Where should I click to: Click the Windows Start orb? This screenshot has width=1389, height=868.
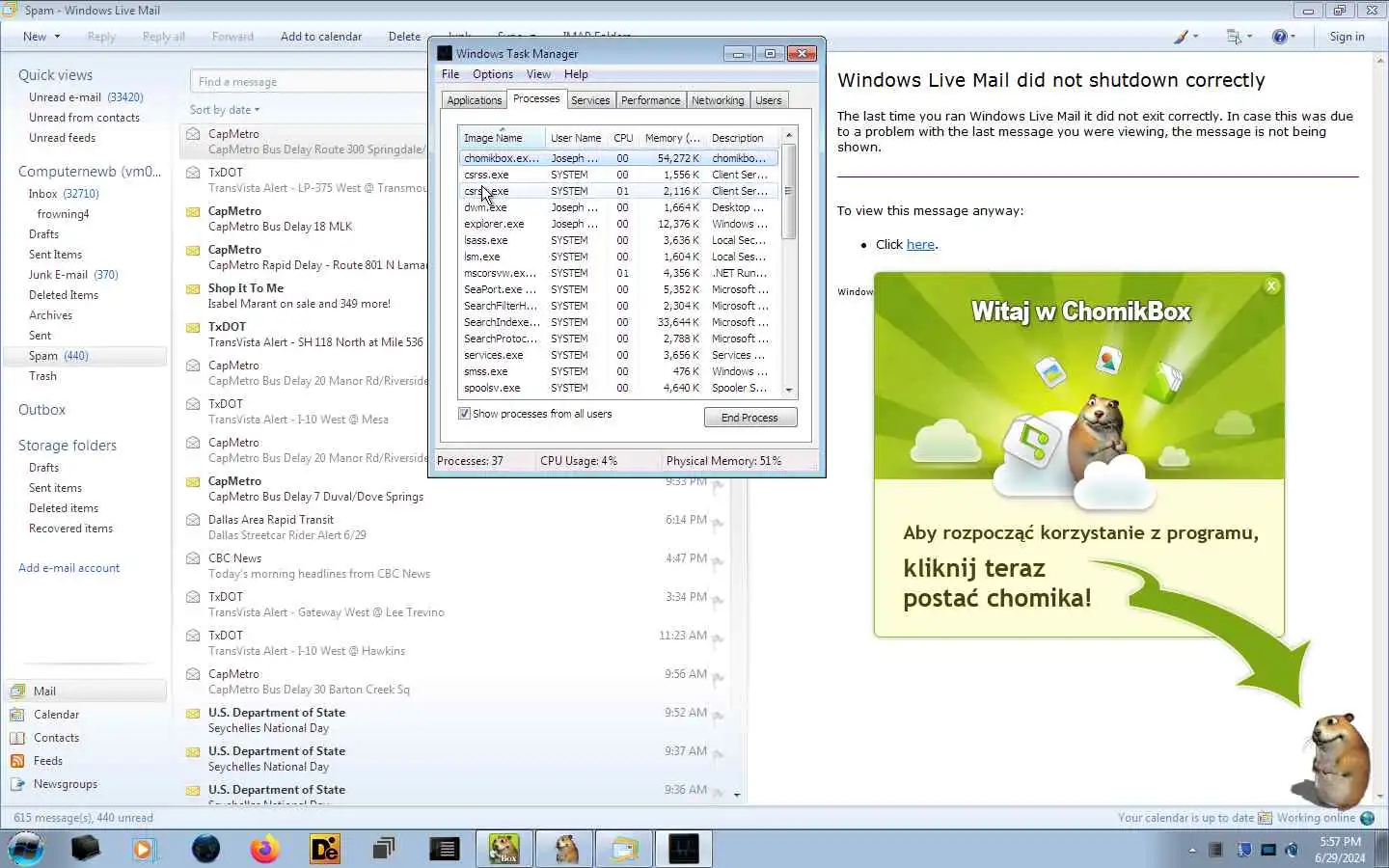[26, 849]
